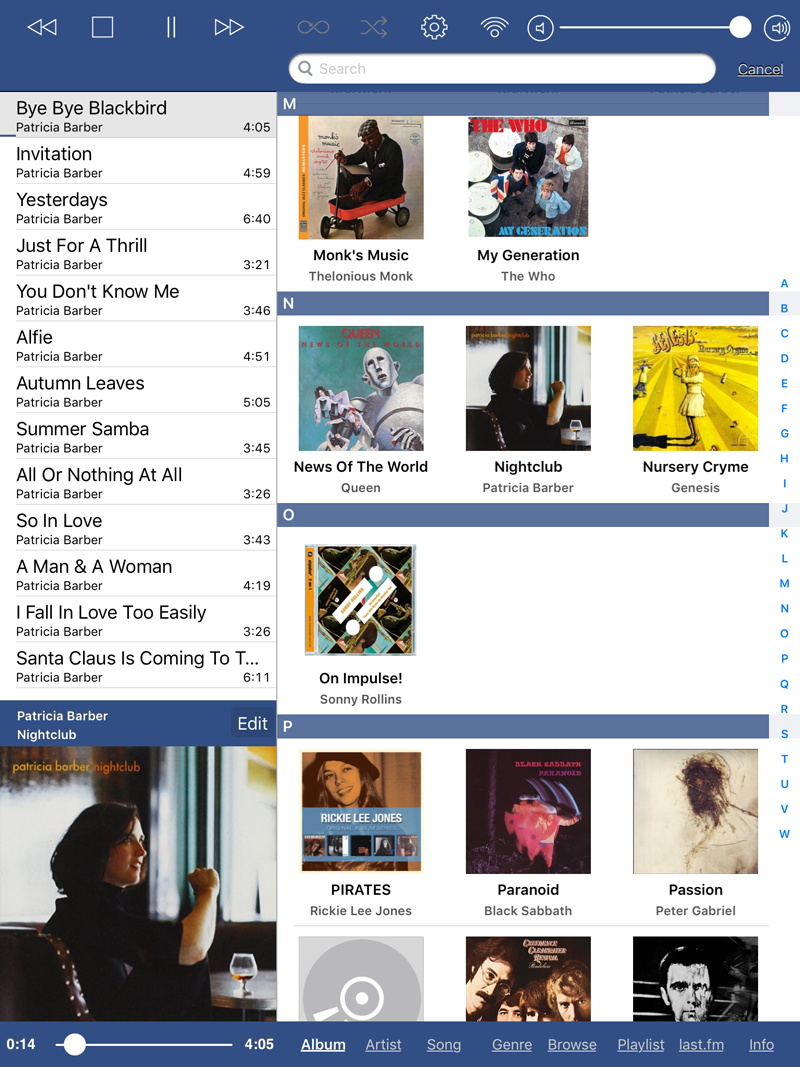Switch to the Artist tab
This screenshot has width=800, height=1067.
coord(383,1045)
